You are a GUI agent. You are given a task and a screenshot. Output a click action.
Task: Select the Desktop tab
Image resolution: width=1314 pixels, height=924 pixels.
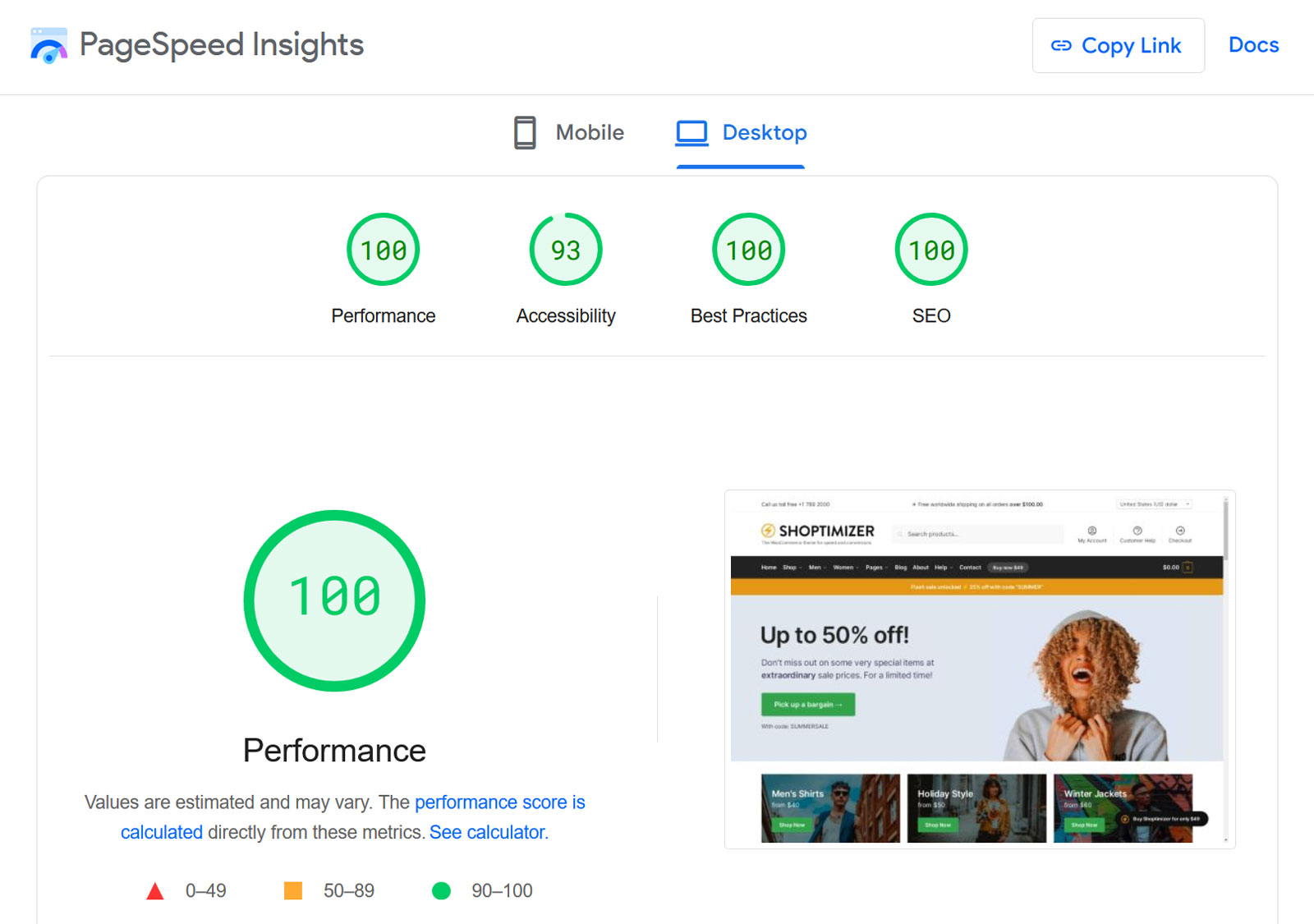point(741,132)
